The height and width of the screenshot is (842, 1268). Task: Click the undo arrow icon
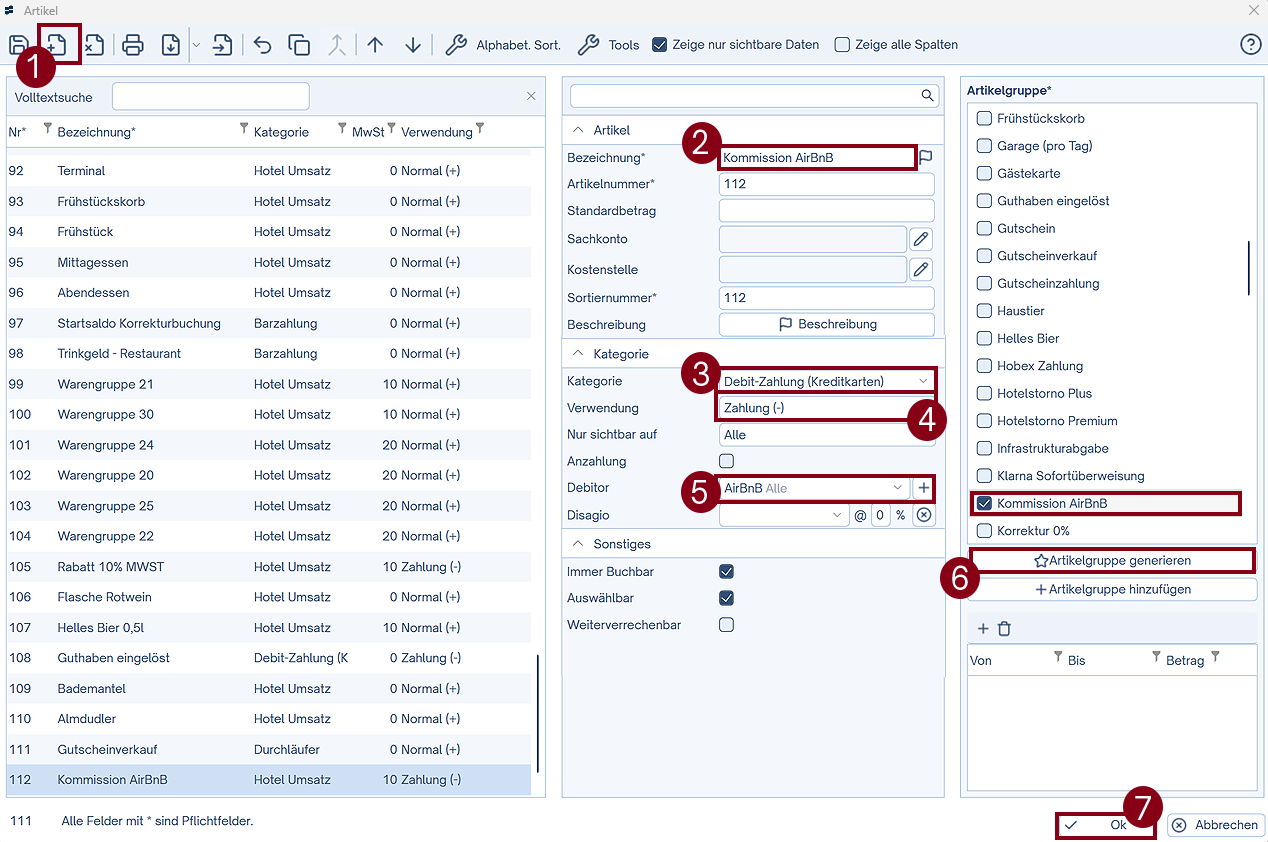click(262, 45)
